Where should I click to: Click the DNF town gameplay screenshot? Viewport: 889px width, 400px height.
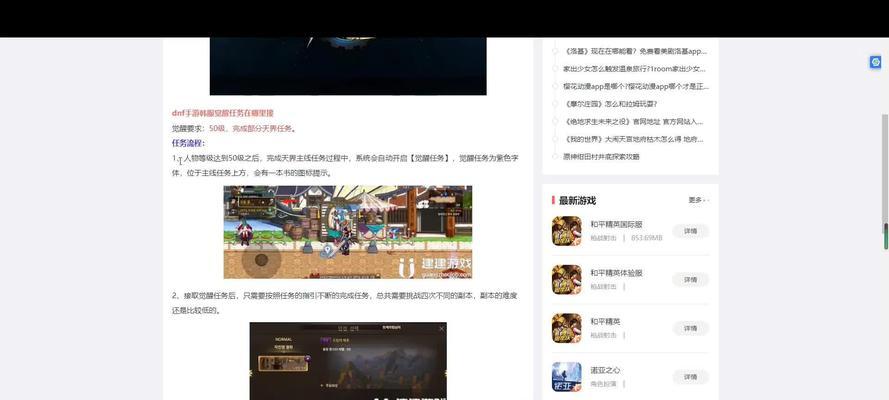click(348, 232)
